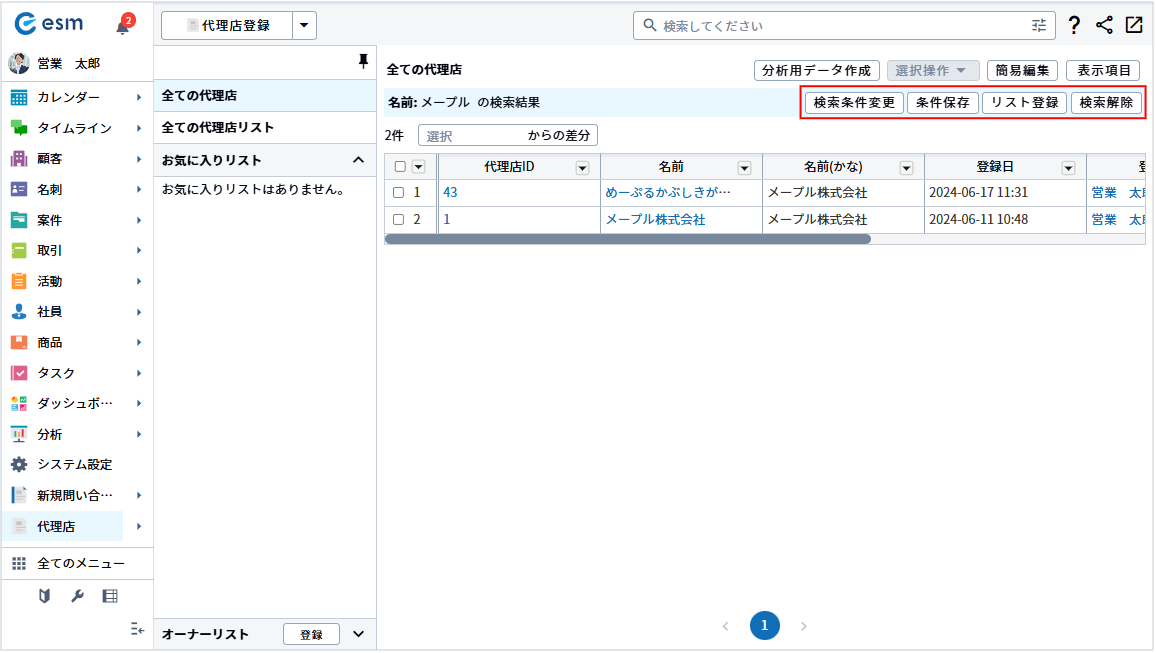
Task: Open the メープル株式会社 name link
Action: 655,220
